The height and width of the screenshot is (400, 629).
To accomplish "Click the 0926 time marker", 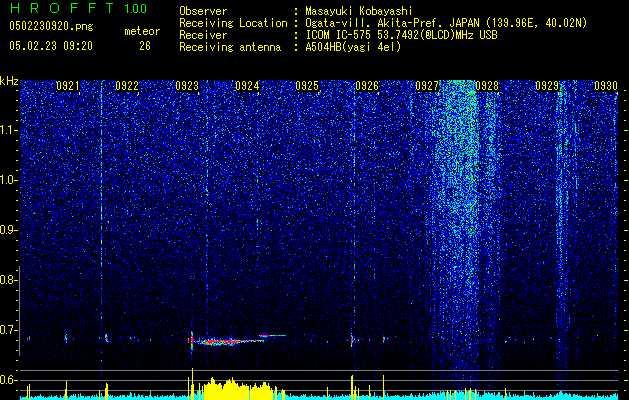I will pyautogui.click(x=367, y=86).
